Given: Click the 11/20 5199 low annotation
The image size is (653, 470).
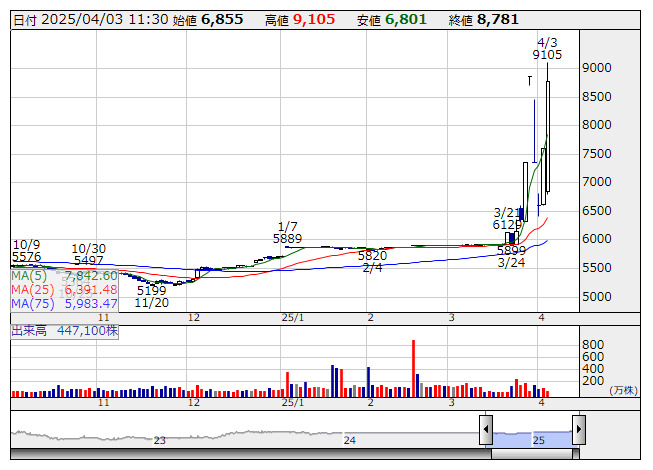Looking at the screenshot, I should [151, 296].
